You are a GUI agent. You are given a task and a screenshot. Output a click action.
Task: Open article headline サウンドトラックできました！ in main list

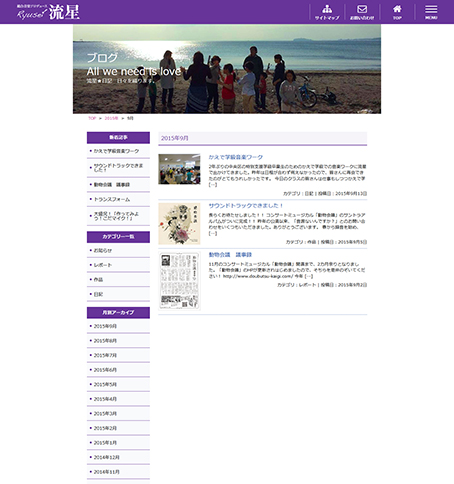(246, 206)
